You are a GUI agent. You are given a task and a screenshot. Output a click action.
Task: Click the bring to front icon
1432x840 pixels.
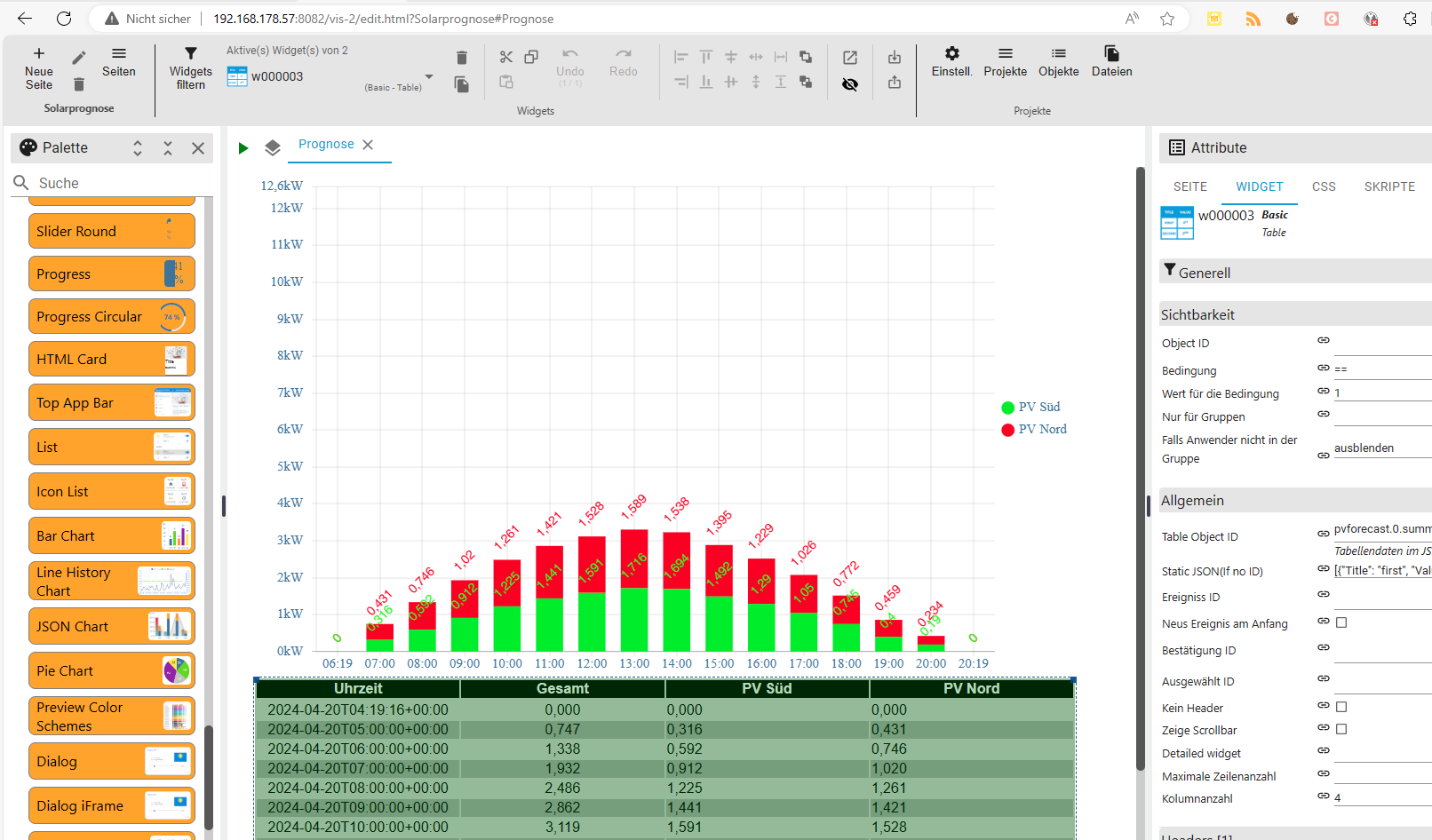(x=806, y=57)
